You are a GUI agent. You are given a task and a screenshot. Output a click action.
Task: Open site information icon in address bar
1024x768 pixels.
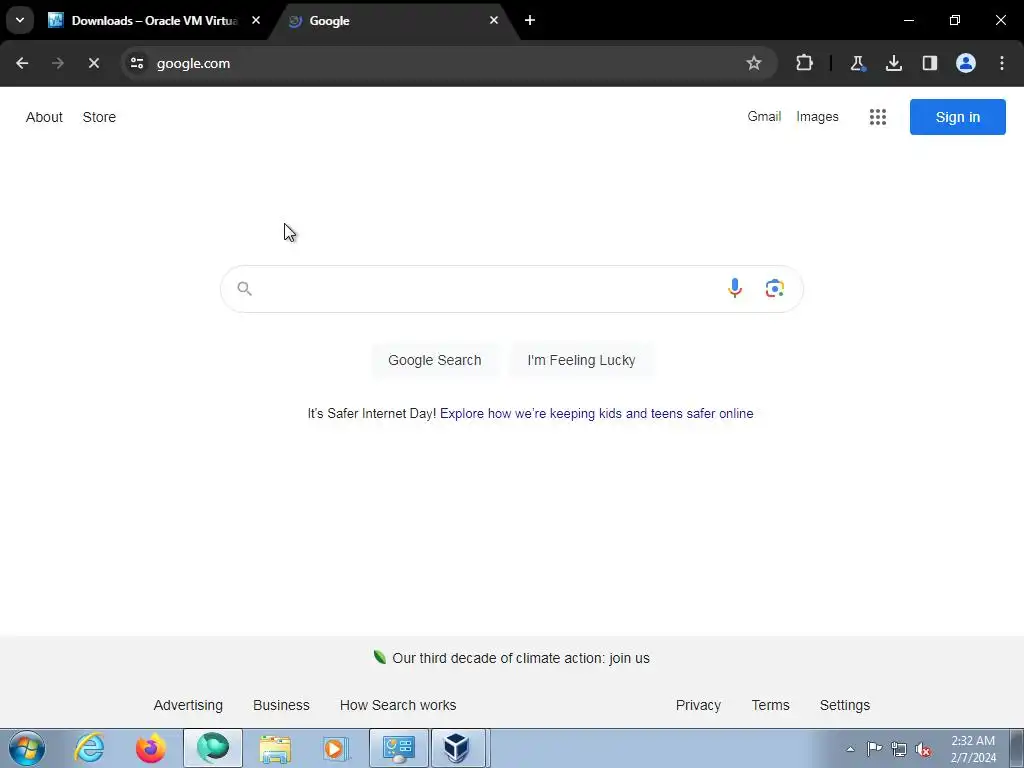pyautogui.click(x=137, y=63)
